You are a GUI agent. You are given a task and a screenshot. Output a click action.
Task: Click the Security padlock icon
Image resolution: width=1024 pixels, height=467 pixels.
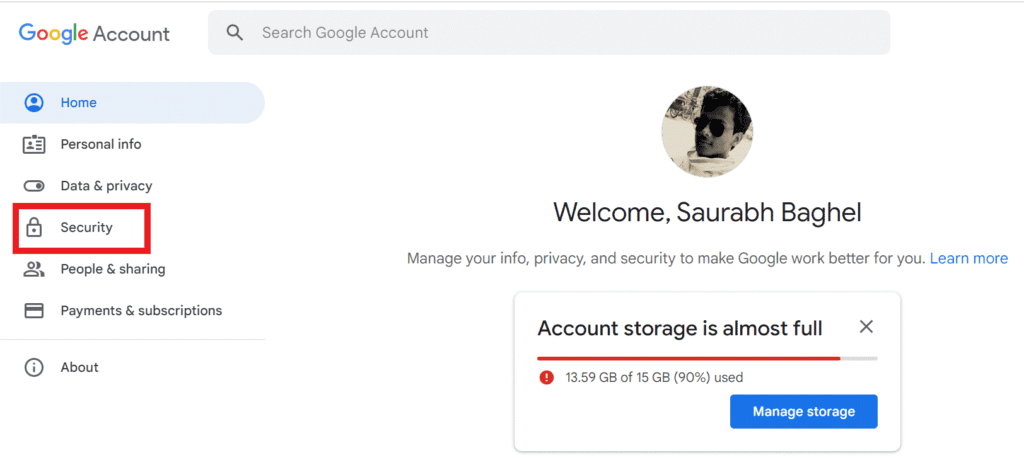tap(33, 227)
